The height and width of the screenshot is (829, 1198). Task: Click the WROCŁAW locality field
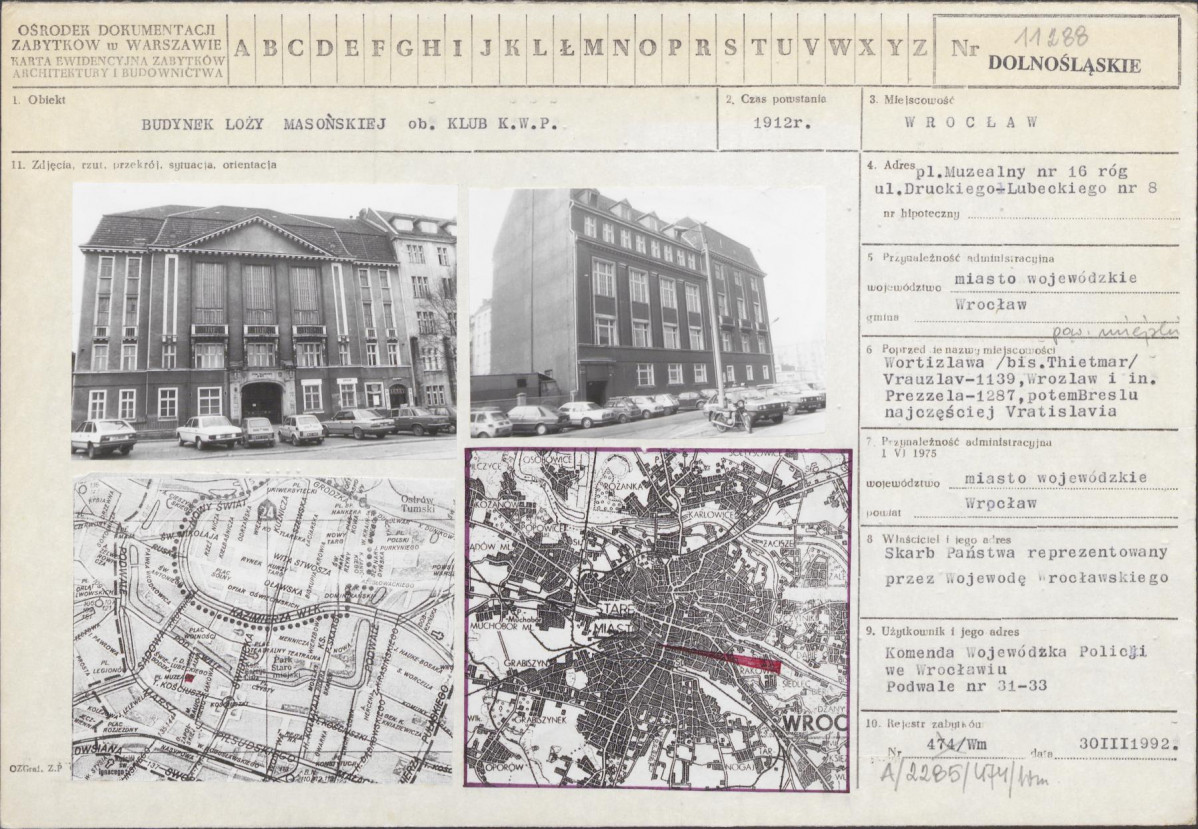point(970,122)
